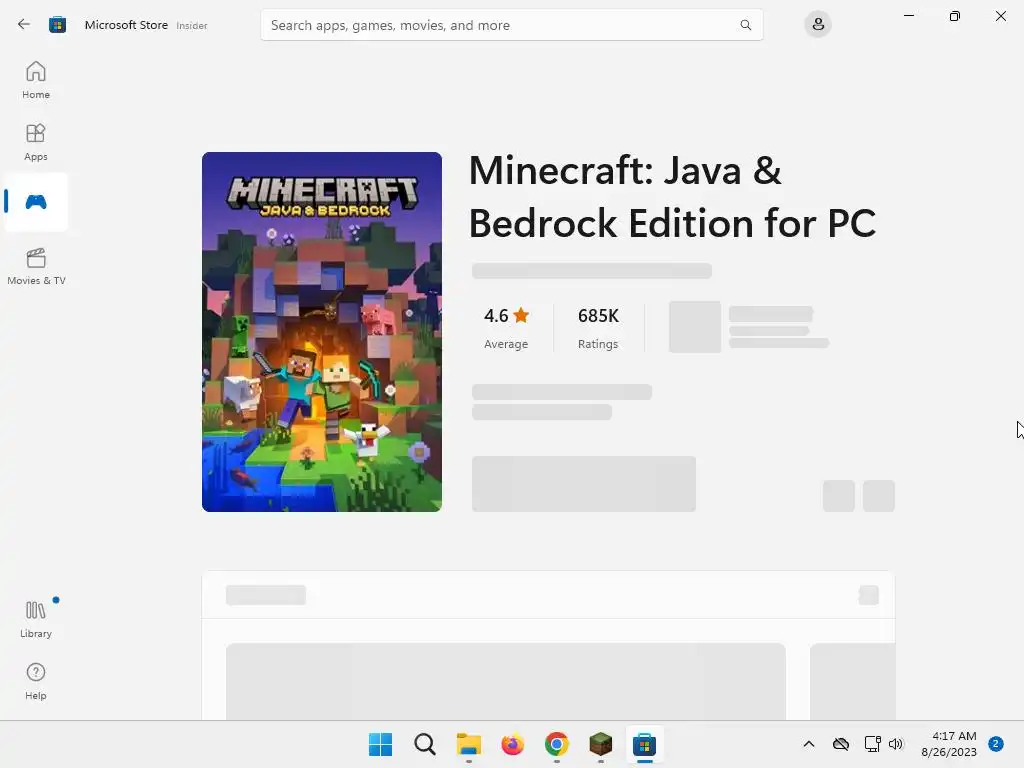Expand hidden system tray icons chevron
Viewport: 1024px width, 768px height.
808,744
